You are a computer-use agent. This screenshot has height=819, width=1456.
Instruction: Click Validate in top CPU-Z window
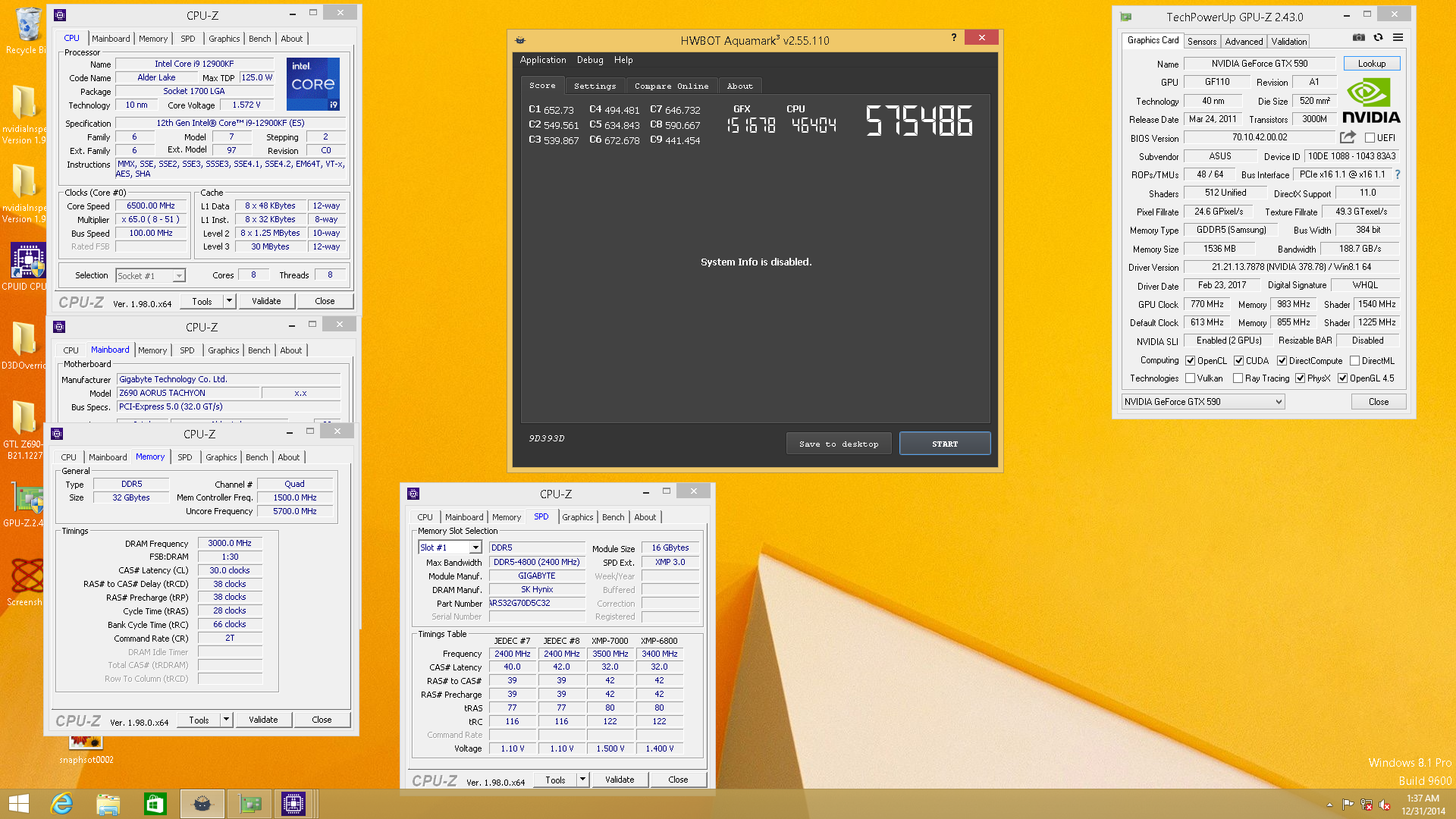266,301
